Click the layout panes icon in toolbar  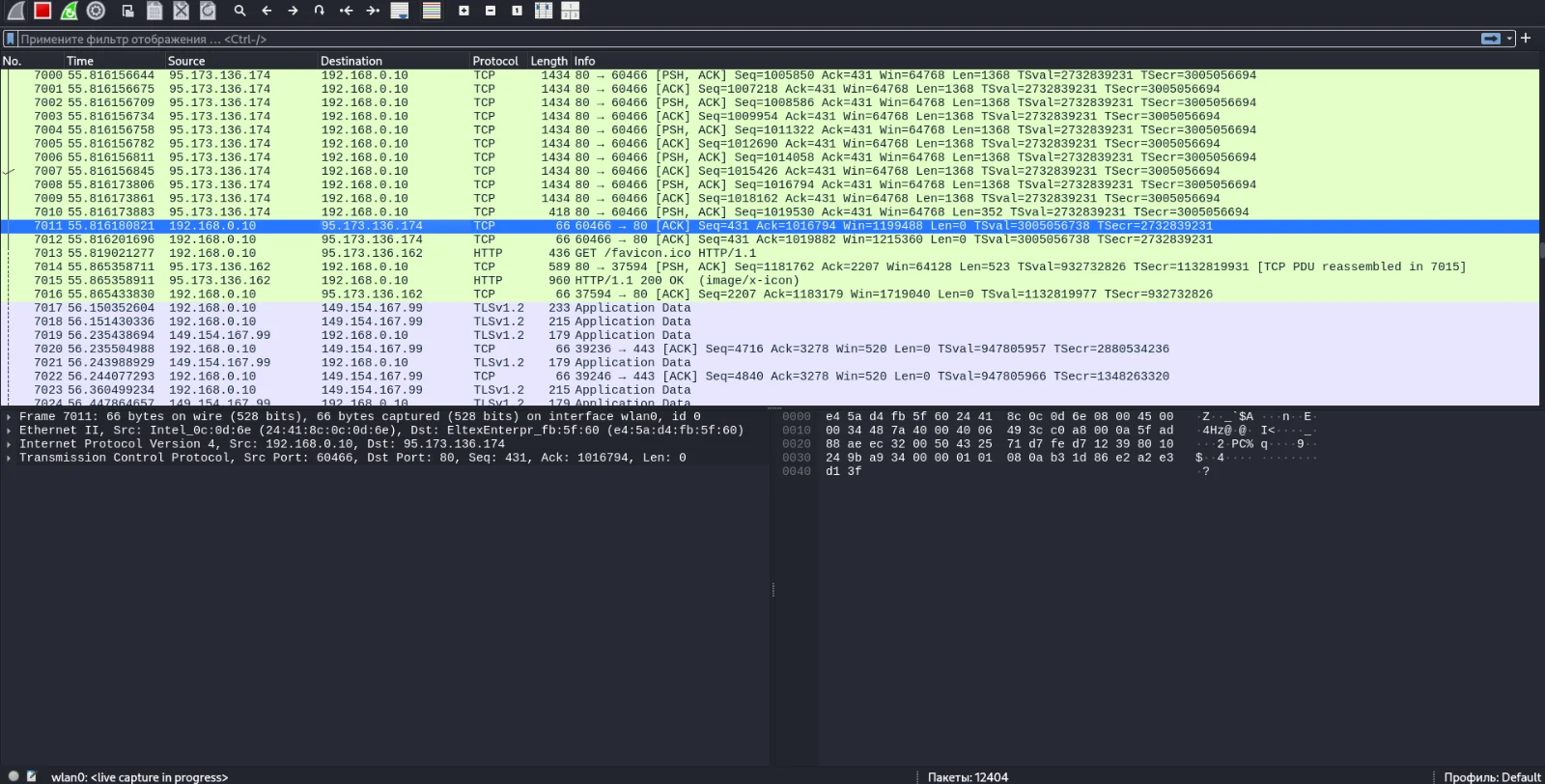point(571,11)
